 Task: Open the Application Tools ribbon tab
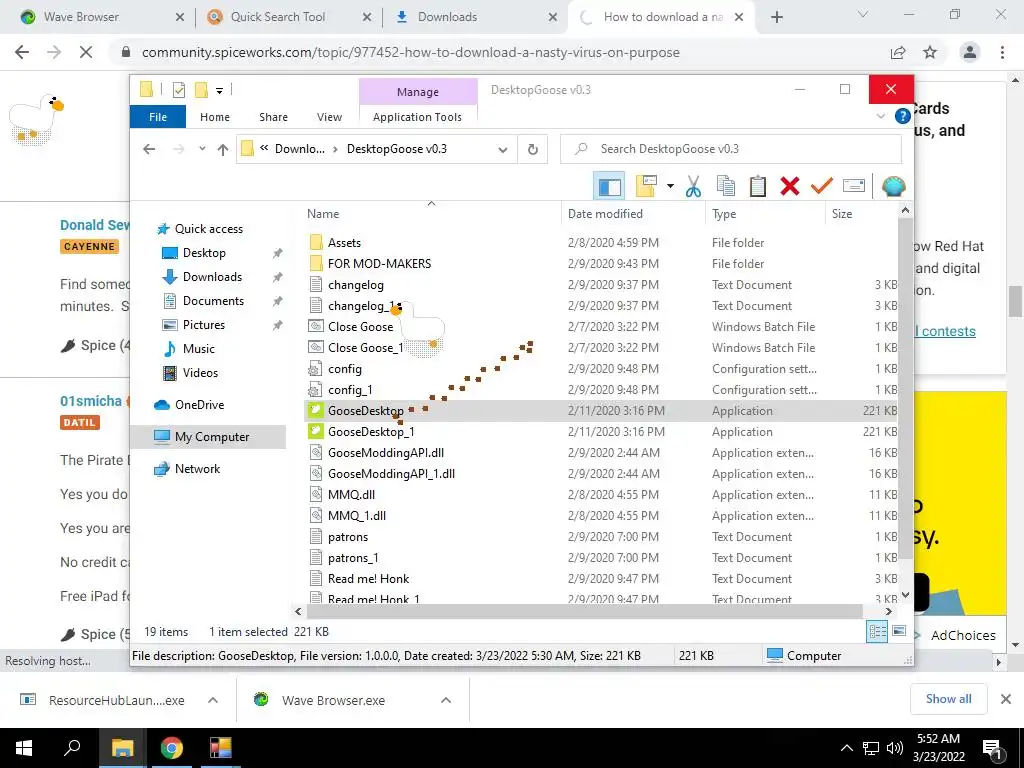tap(417, 117)
